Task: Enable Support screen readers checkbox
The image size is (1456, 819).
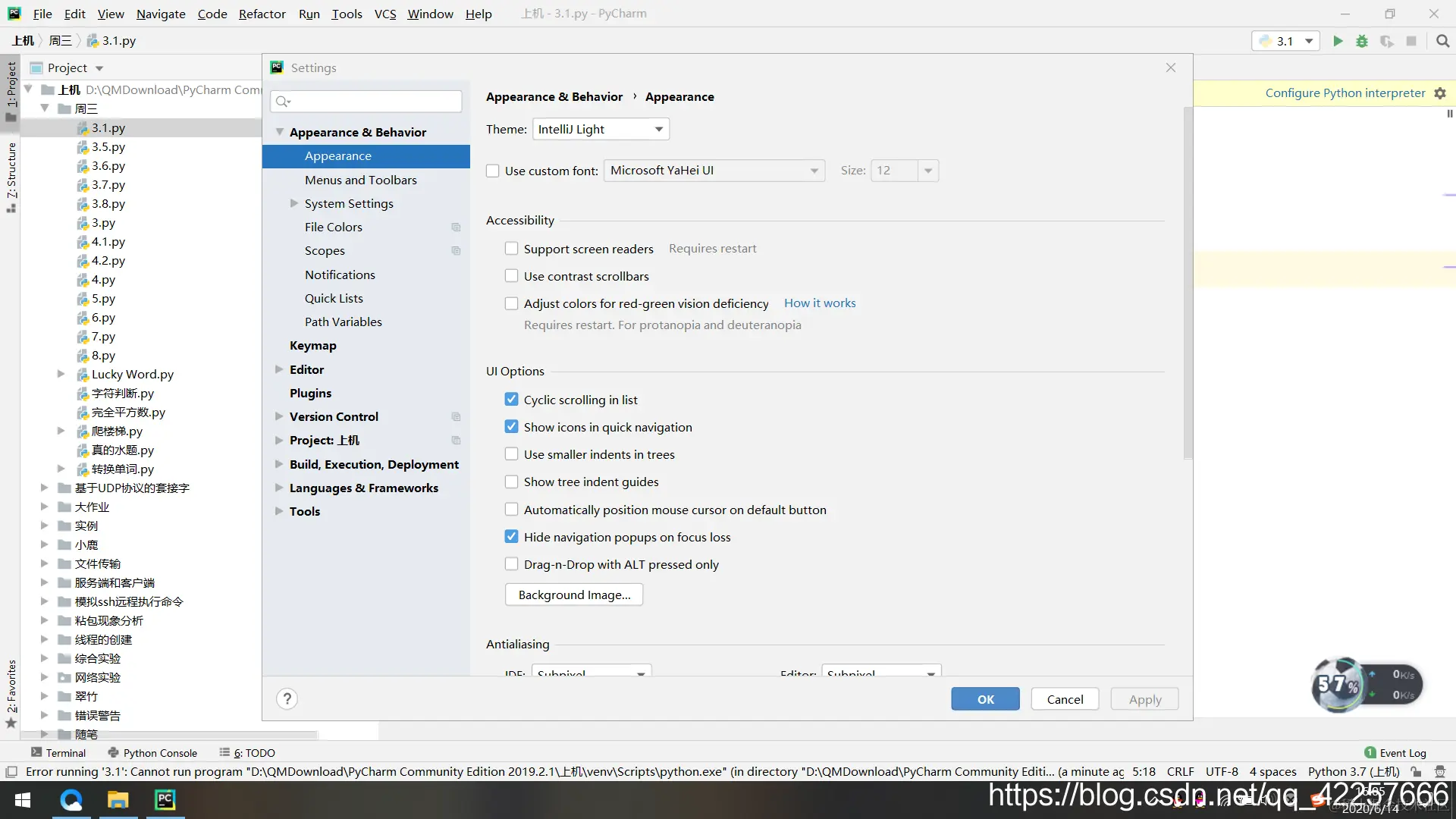Action: [x=512, y=249]
